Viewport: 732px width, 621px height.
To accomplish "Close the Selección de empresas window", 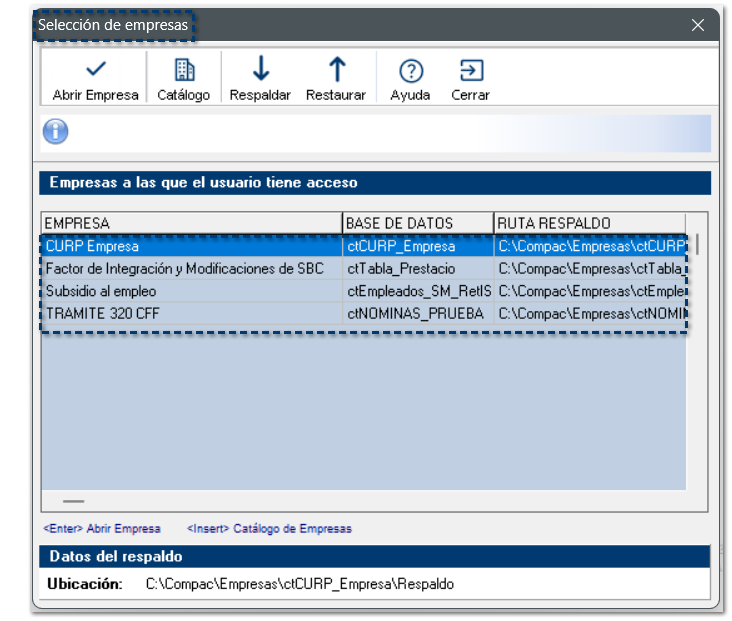I will (x=698, y=25).
